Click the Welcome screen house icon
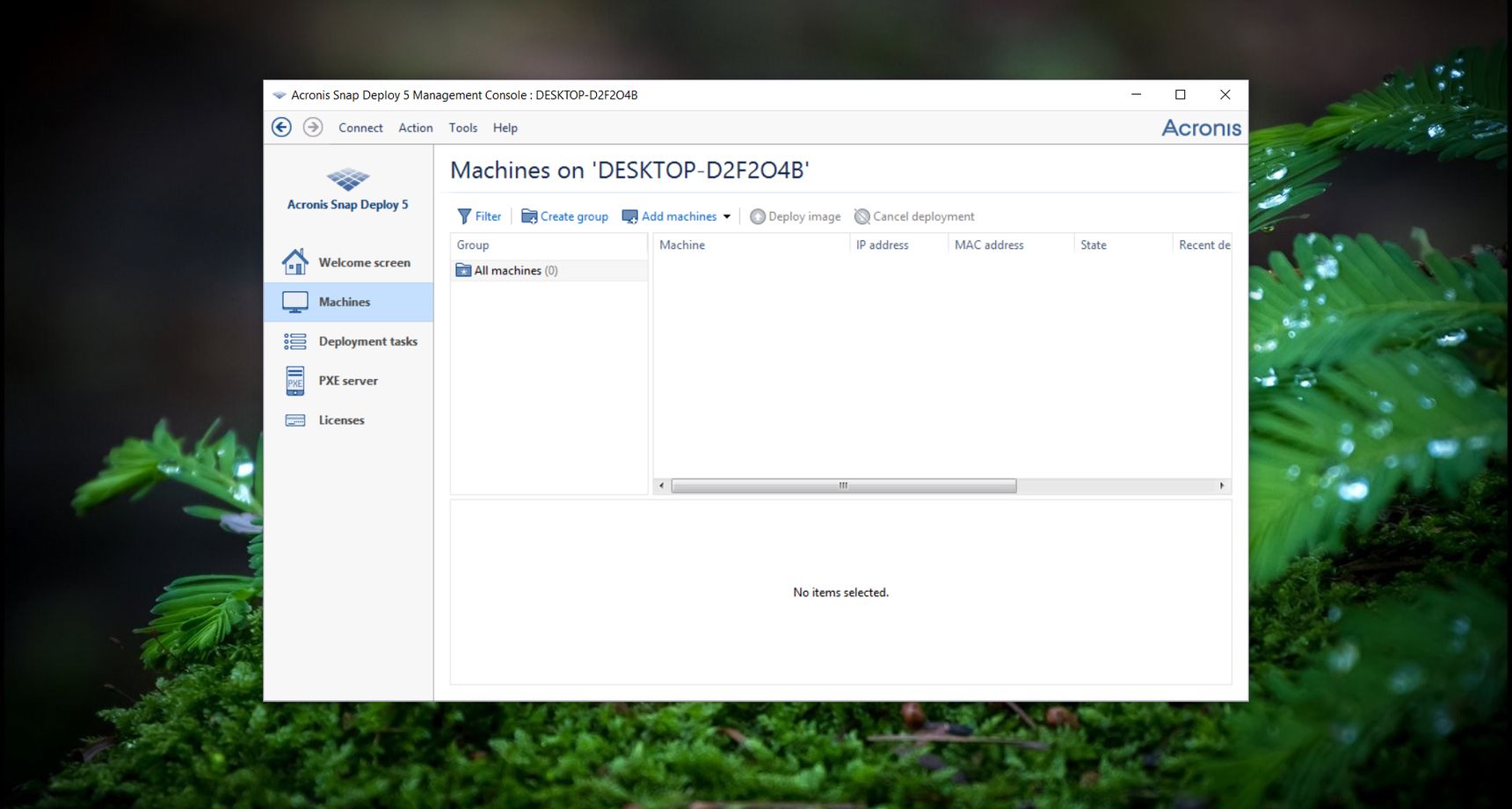The width and height of the screenshot is (1512, 809). (295, 262)
